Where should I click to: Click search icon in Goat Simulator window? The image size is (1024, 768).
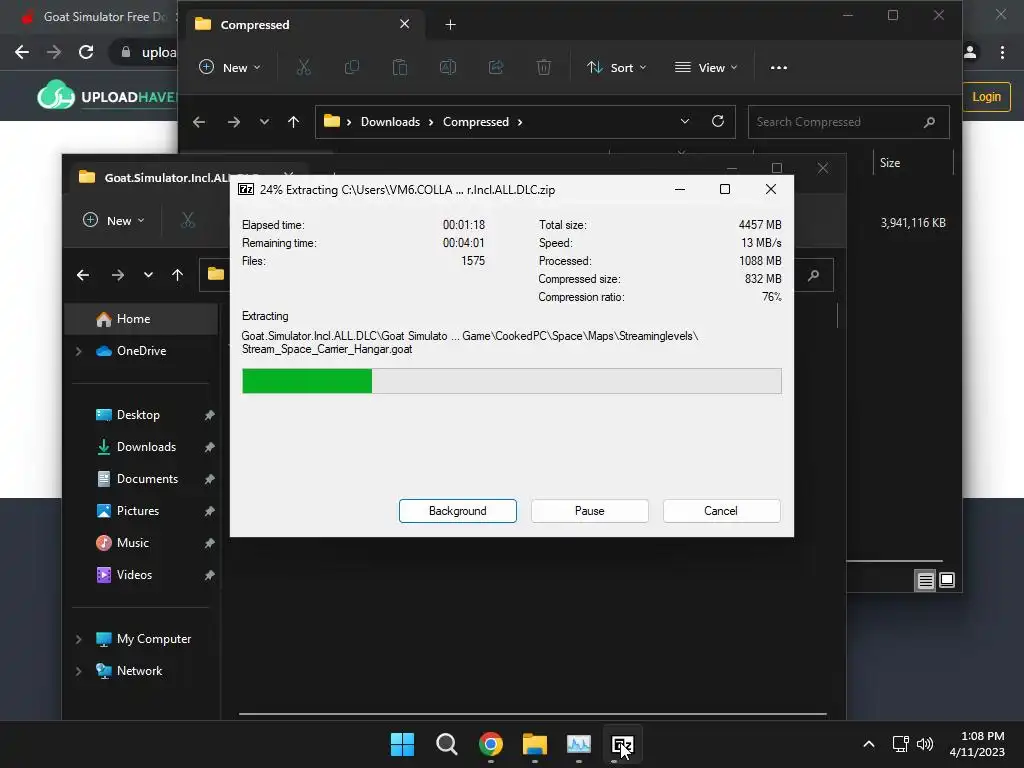pos(813,275)
